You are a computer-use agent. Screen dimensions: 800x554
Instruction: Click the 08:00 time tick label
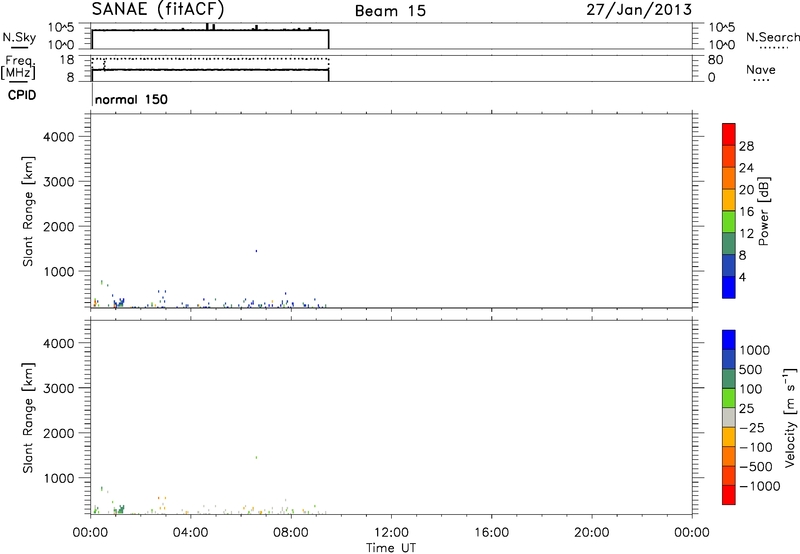pyautogui.click(x=291, y=533)
